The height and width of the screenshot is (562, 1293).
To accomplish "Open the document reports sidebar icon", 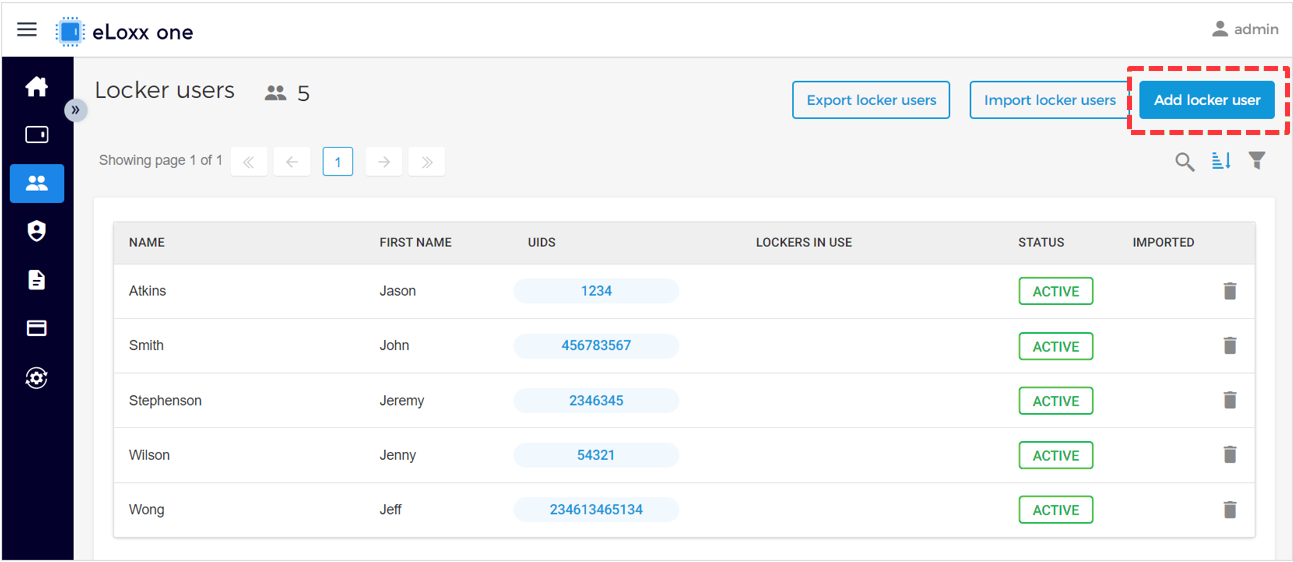I will (x=37, y=280).
